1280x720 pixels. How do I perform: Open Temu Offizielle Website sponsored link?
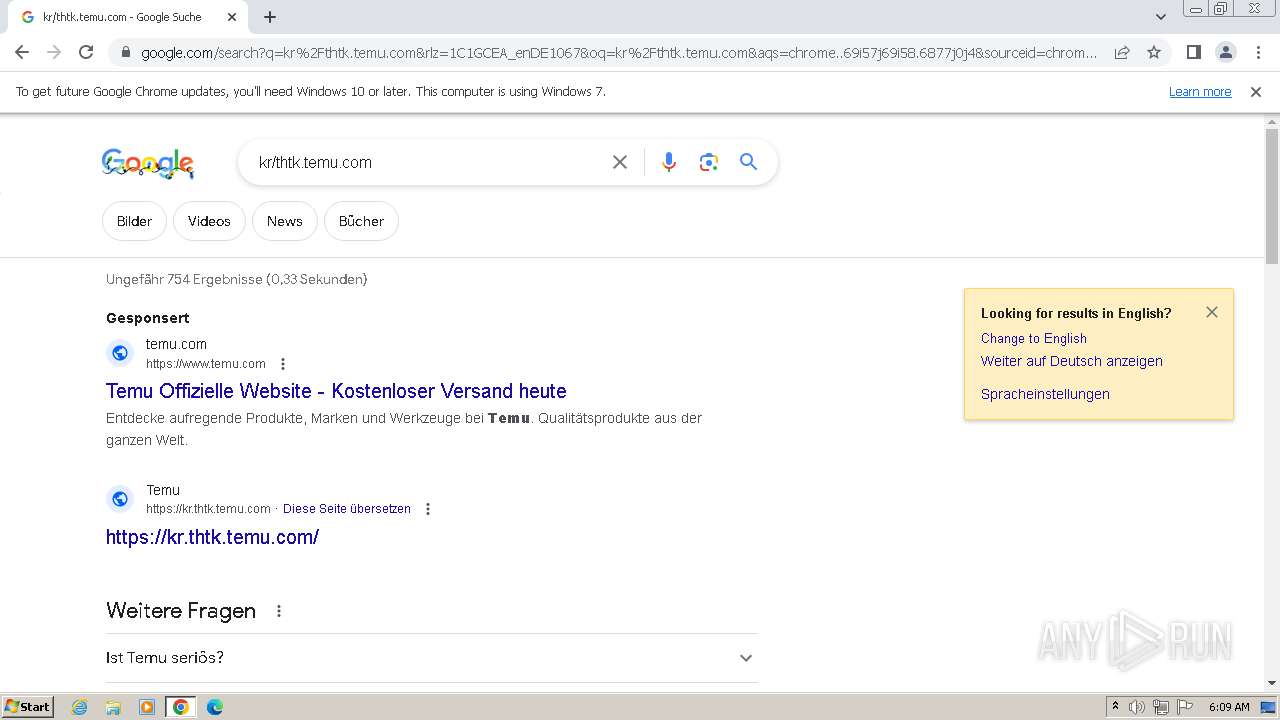pos(336,391)
